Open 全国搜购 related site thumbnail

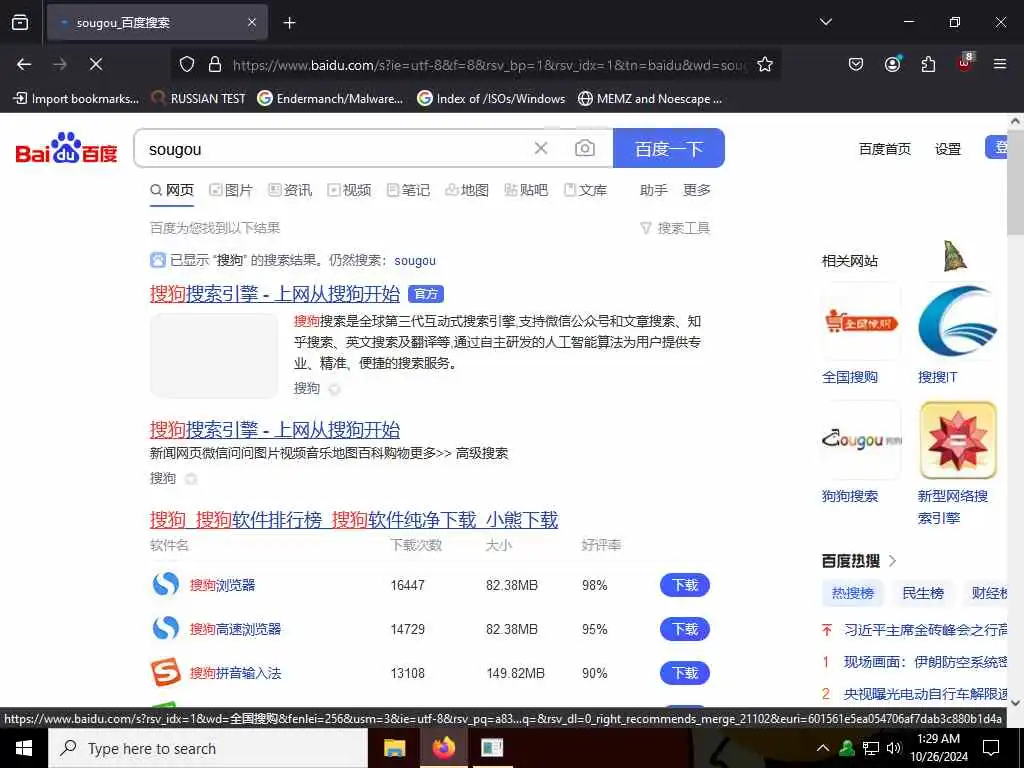861,321
